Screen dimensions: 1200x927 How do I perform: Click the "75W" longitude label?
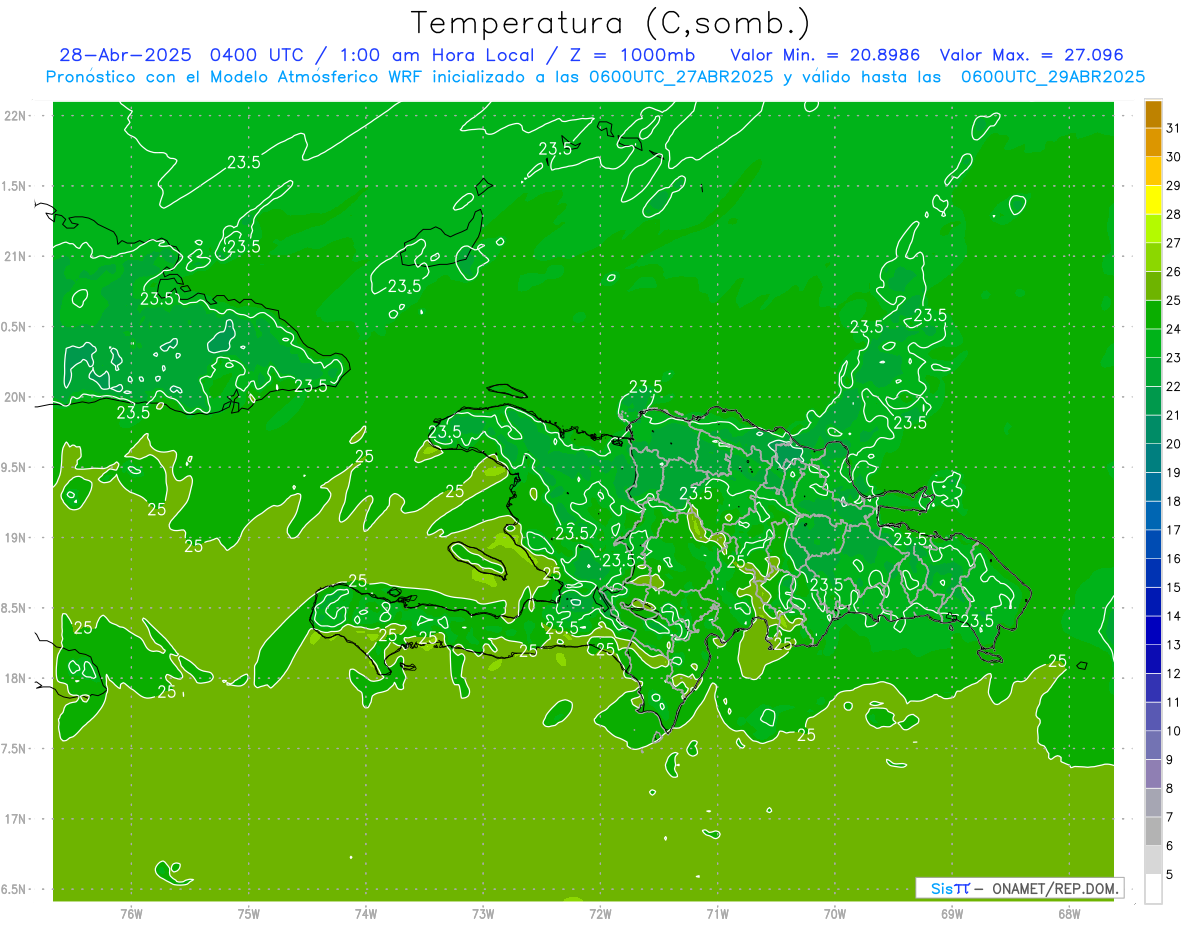pyautogui.click(x=249, y=913)
